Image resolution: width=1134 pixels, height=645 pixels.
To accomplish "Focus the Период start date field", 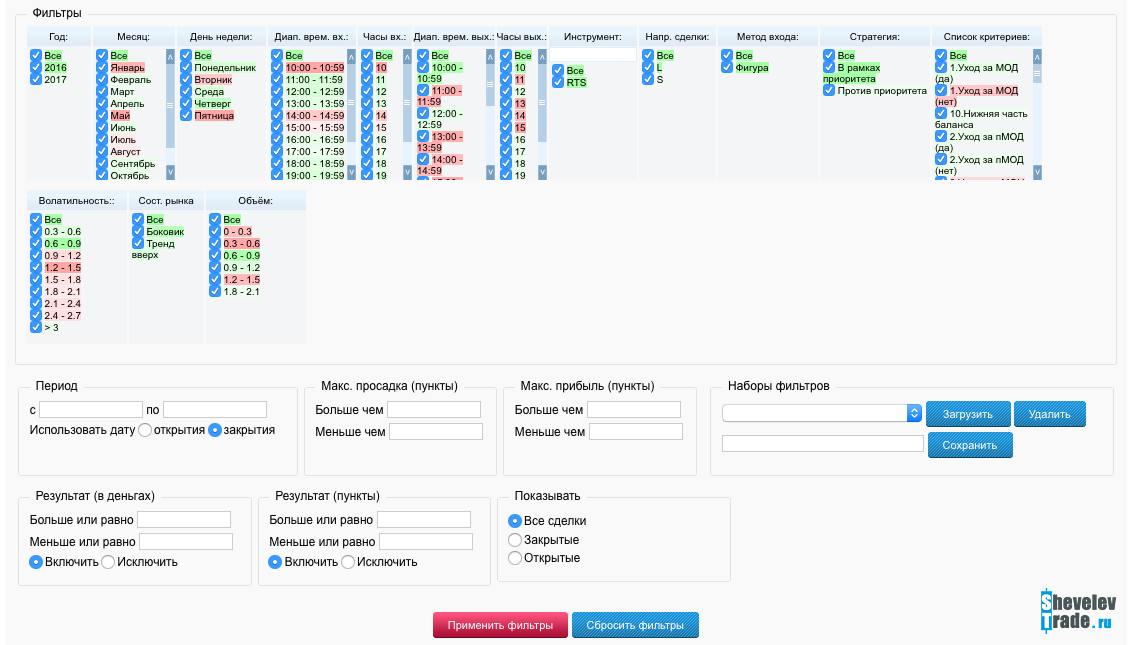I will pos(91,409).
